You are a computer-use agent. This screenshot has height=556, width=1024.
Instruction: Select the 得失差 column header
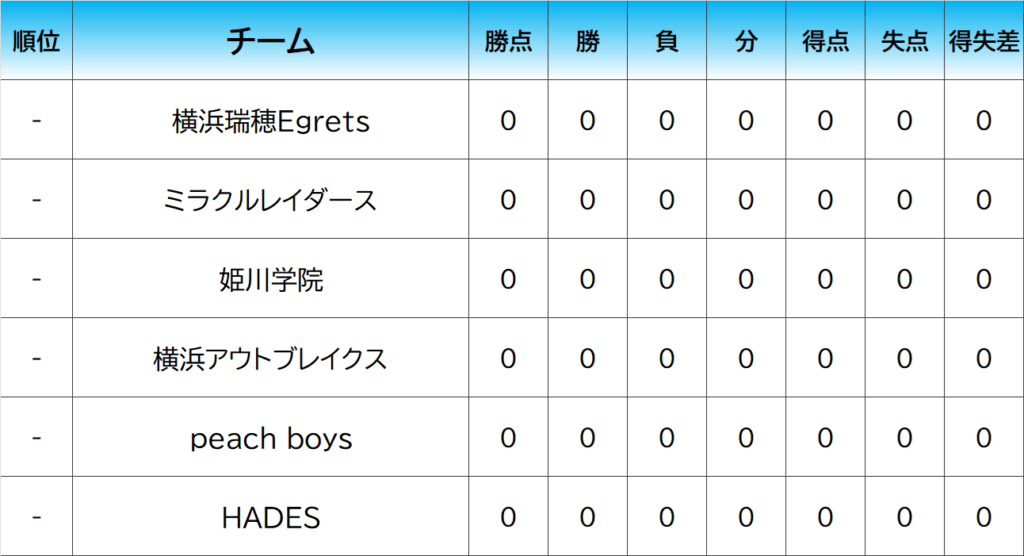click(983, 42)
